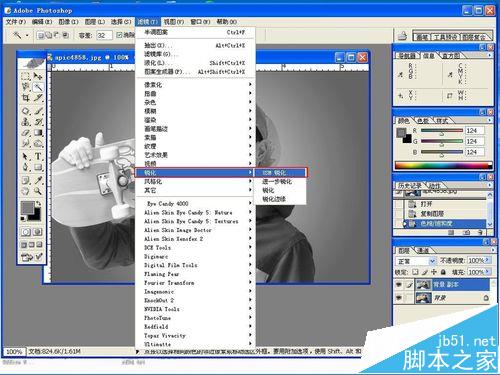Viewport: 500px width, 375px height.
Task: Select the Lasso tool
Action: [26, 87]
